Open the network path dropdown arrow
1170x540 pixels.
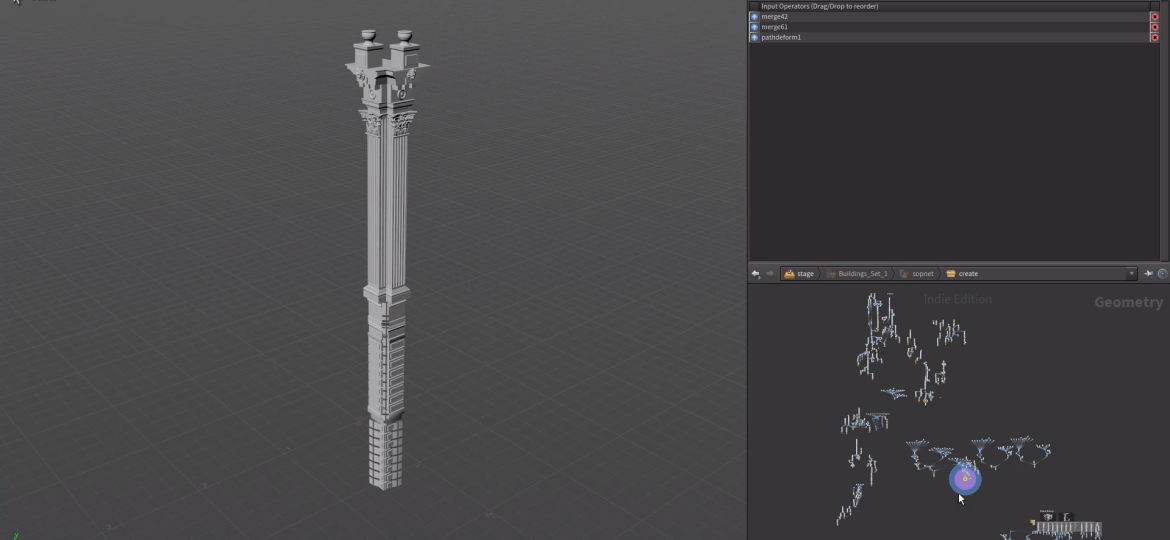tap(1131, 274)
